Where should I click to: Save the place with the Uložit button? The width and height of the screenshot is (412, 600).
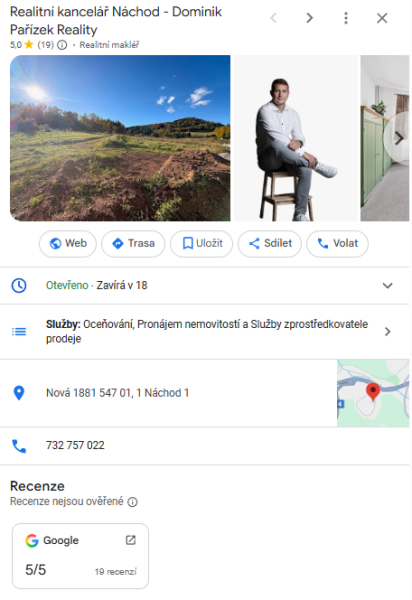201,243
